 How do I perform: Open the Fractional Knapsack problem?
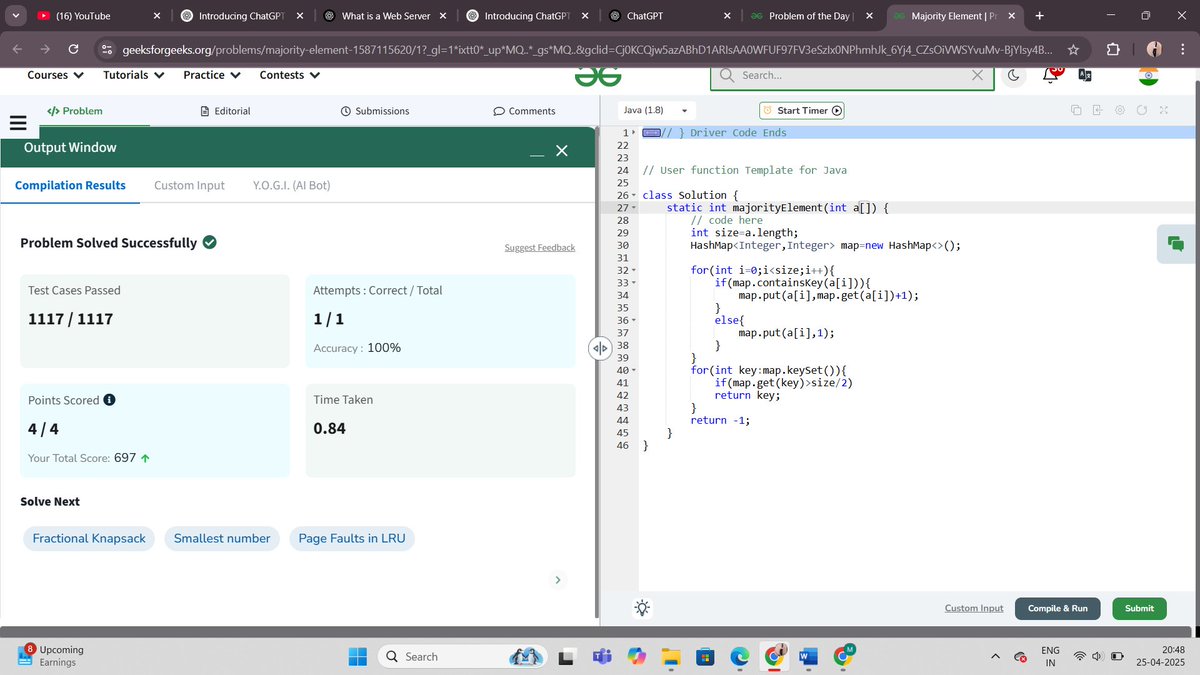coord(89,538)
